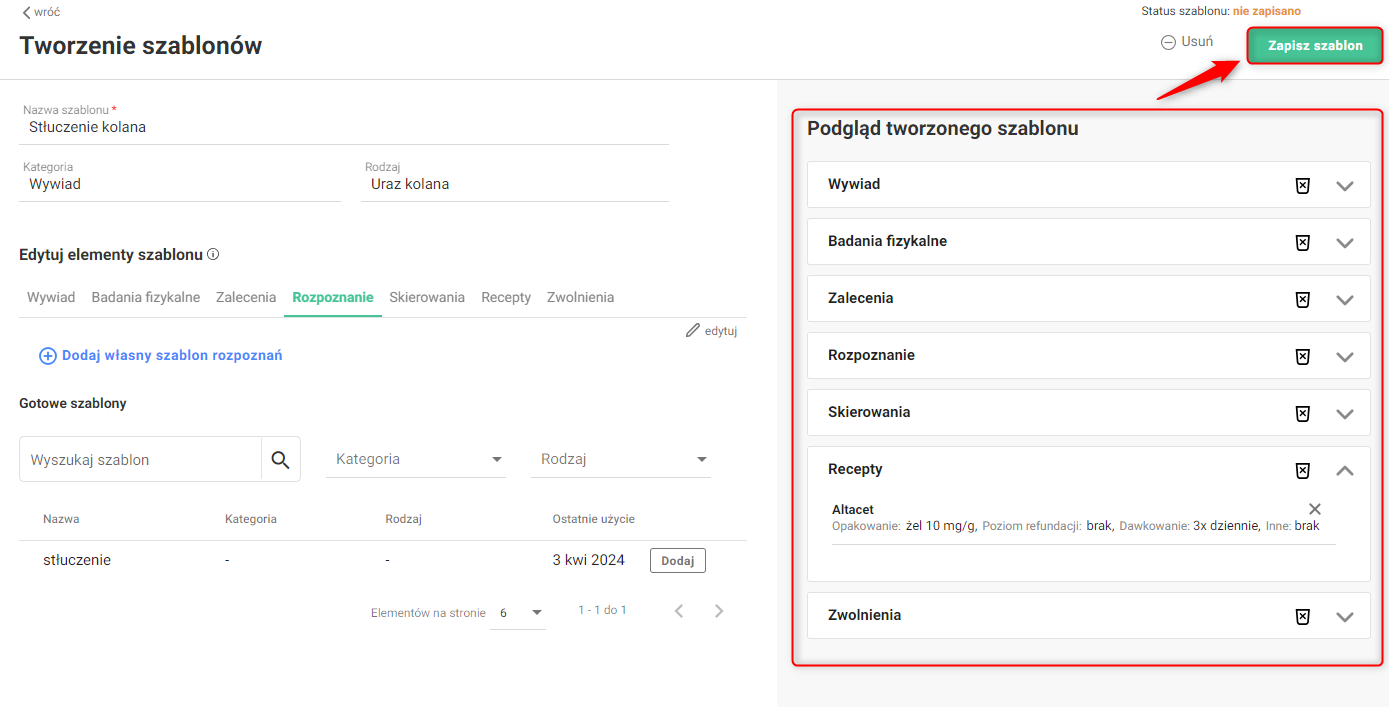Click the pencil edytuj icon
1389x707 pixels.
point(692,331)
